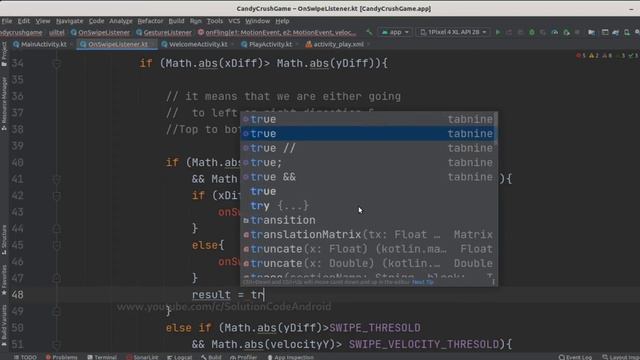
Task: Click the GestureListener breadcrumb
Action: 164,32
